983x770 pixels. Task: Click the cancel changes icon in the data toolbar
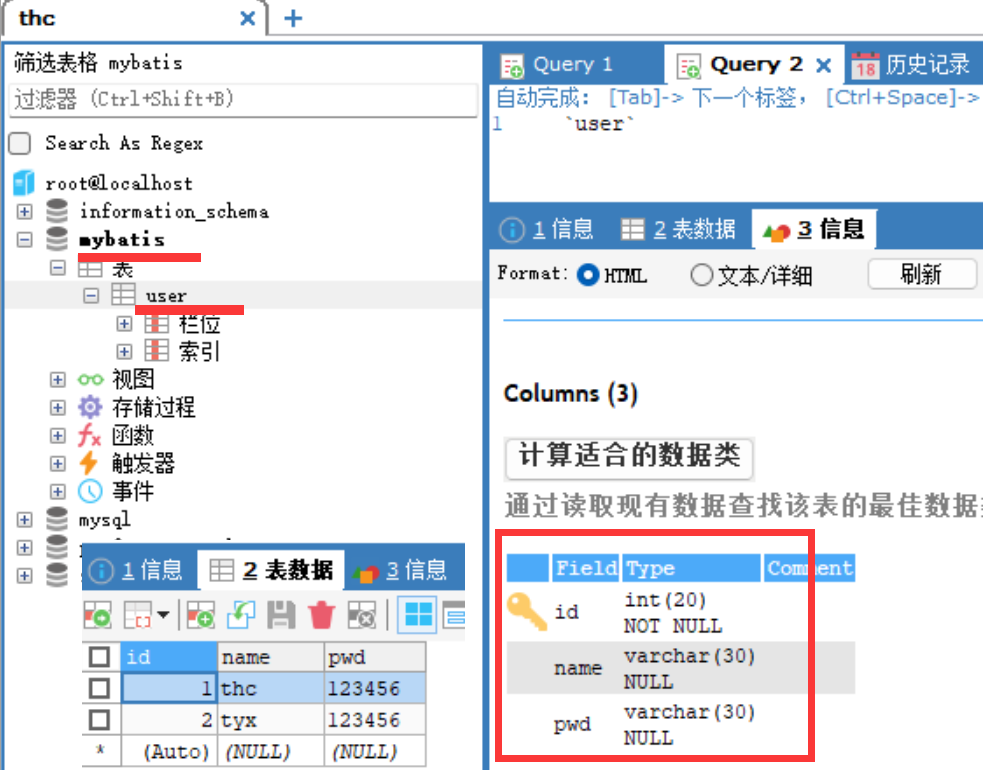[x=362, y=614]
